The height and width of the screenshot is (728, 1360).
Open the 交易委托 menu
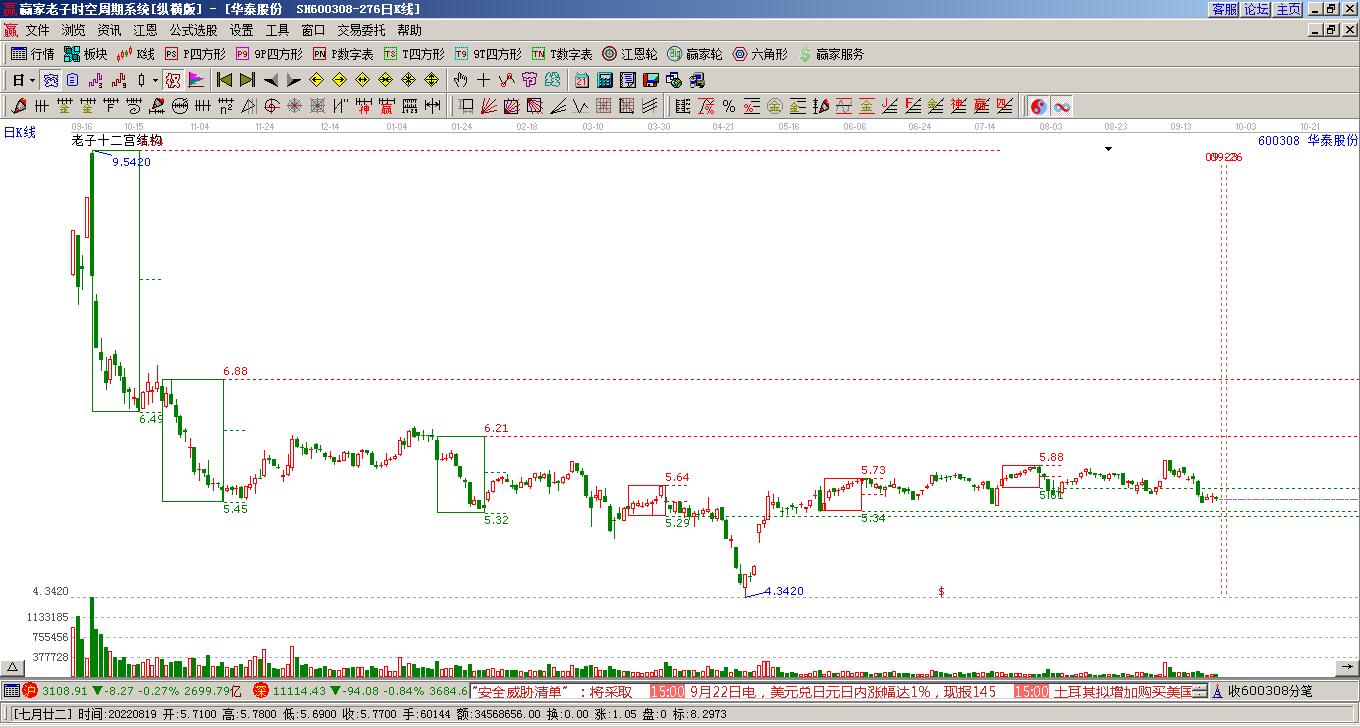click(x=361, y=31)
